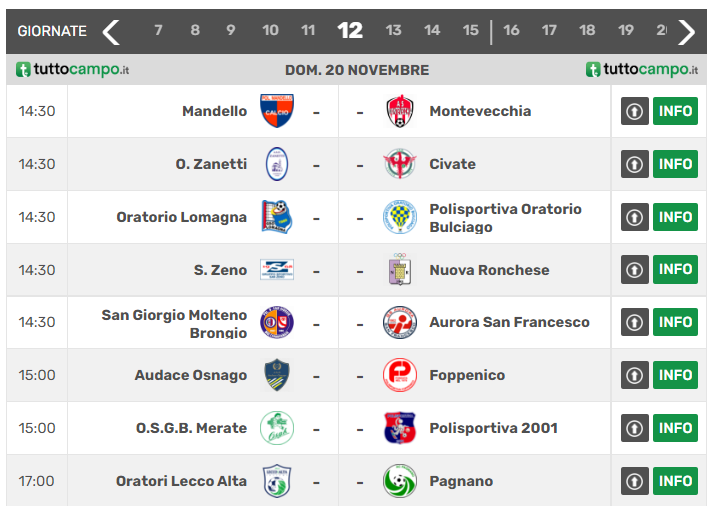Click the Oratorio Lomagna club logo
Image resolution: width=707 pixels, height=506 pixels.
coord(277,217)
